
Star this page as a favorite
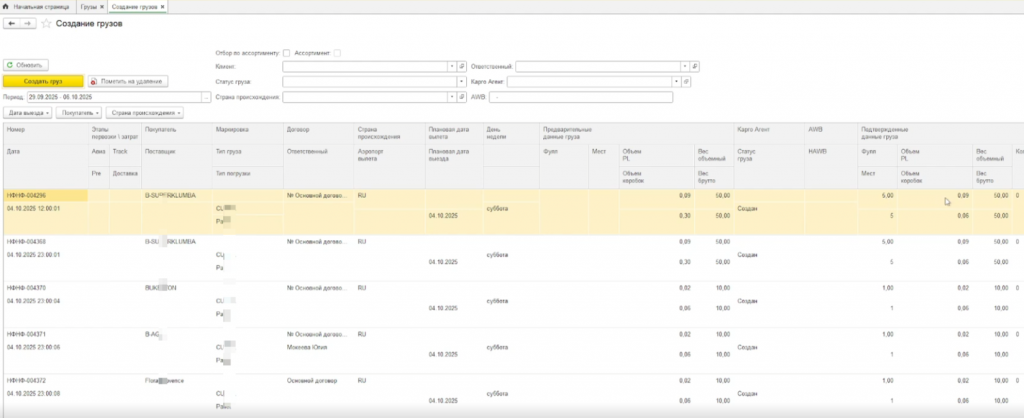click(46, 23)
